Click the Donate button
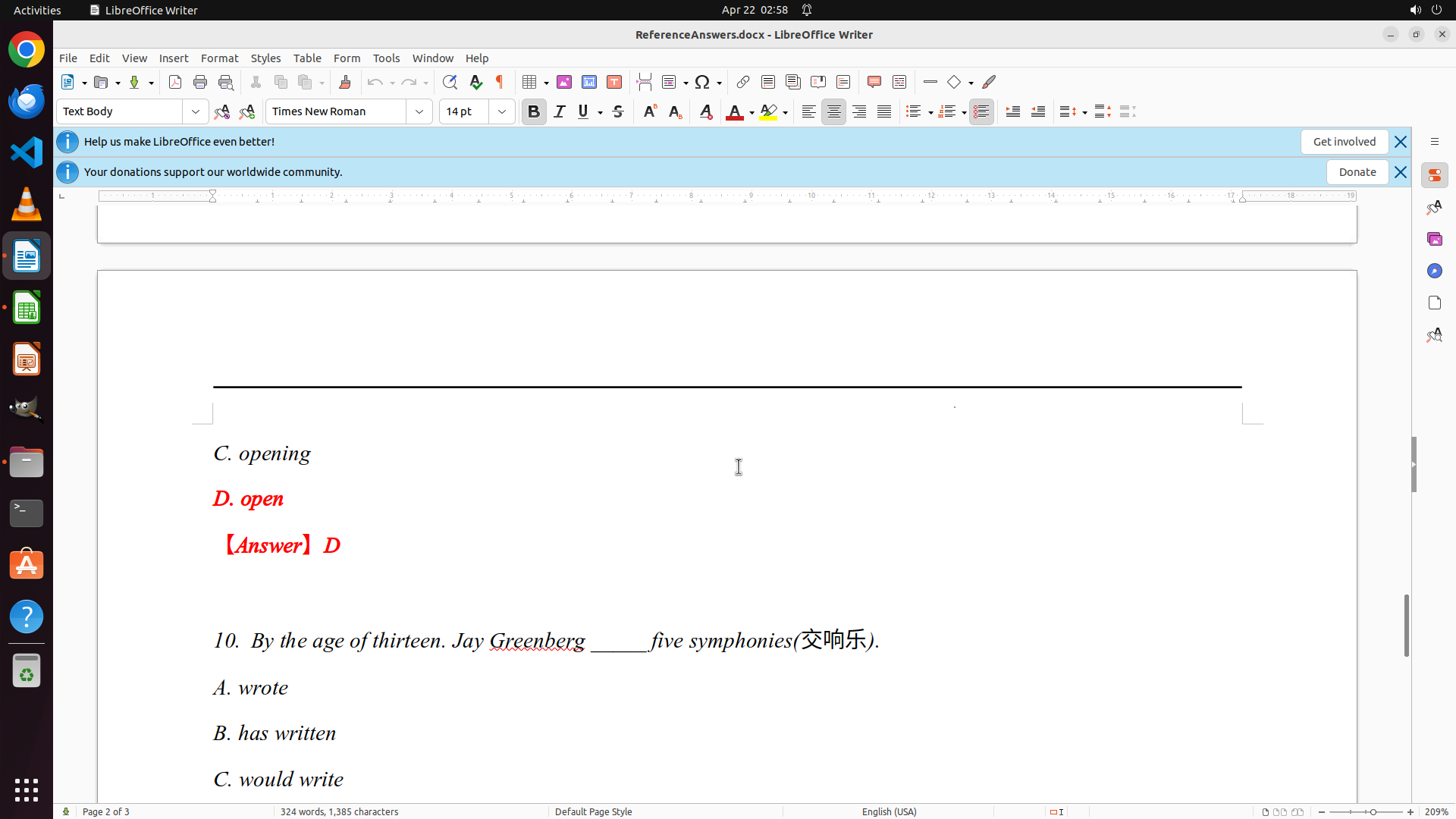This screenshot has height=819, width=1456. (x=1357, y=172)
